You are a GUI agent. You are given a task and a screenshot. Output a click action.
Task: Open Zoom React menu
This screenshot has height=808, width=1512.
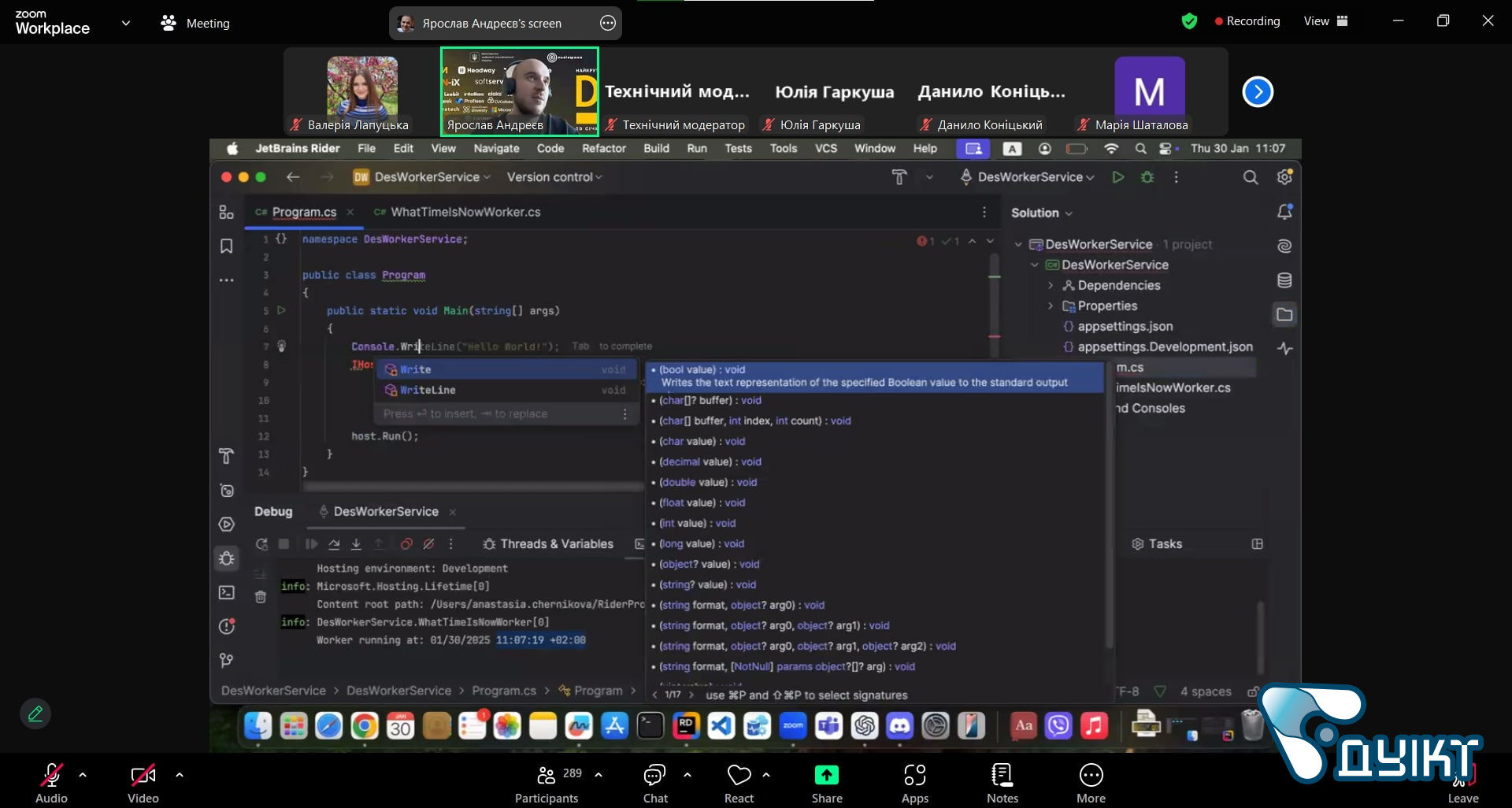pos(739,782)
